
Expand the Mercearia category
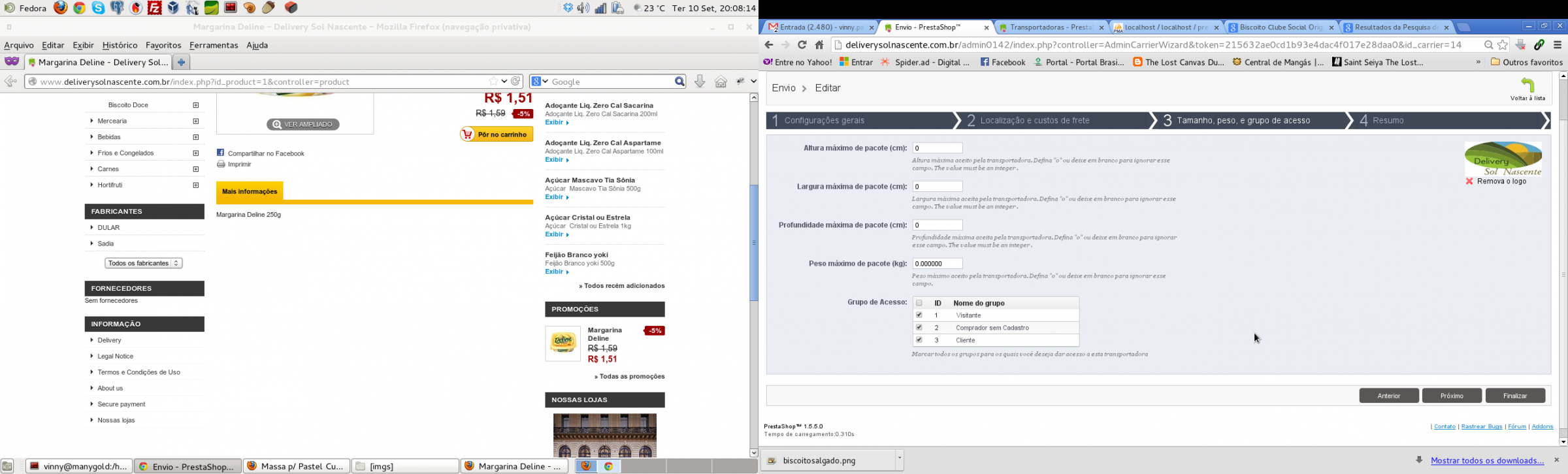(196, 121)
